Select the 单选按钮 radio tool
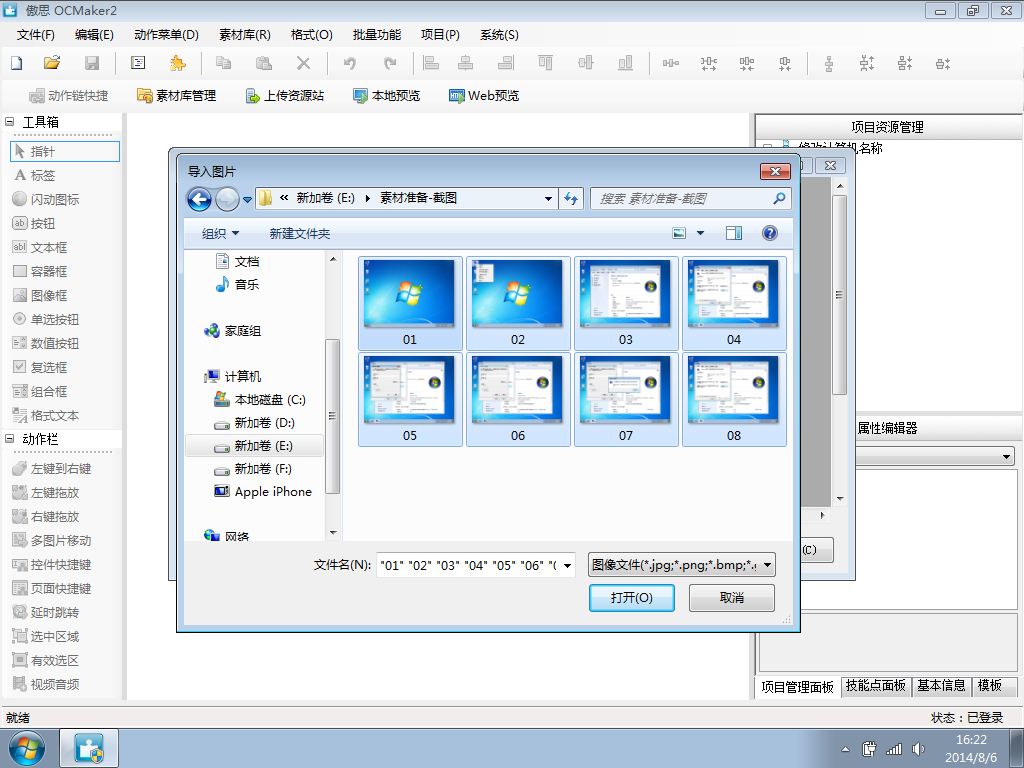 pos(46,319)
